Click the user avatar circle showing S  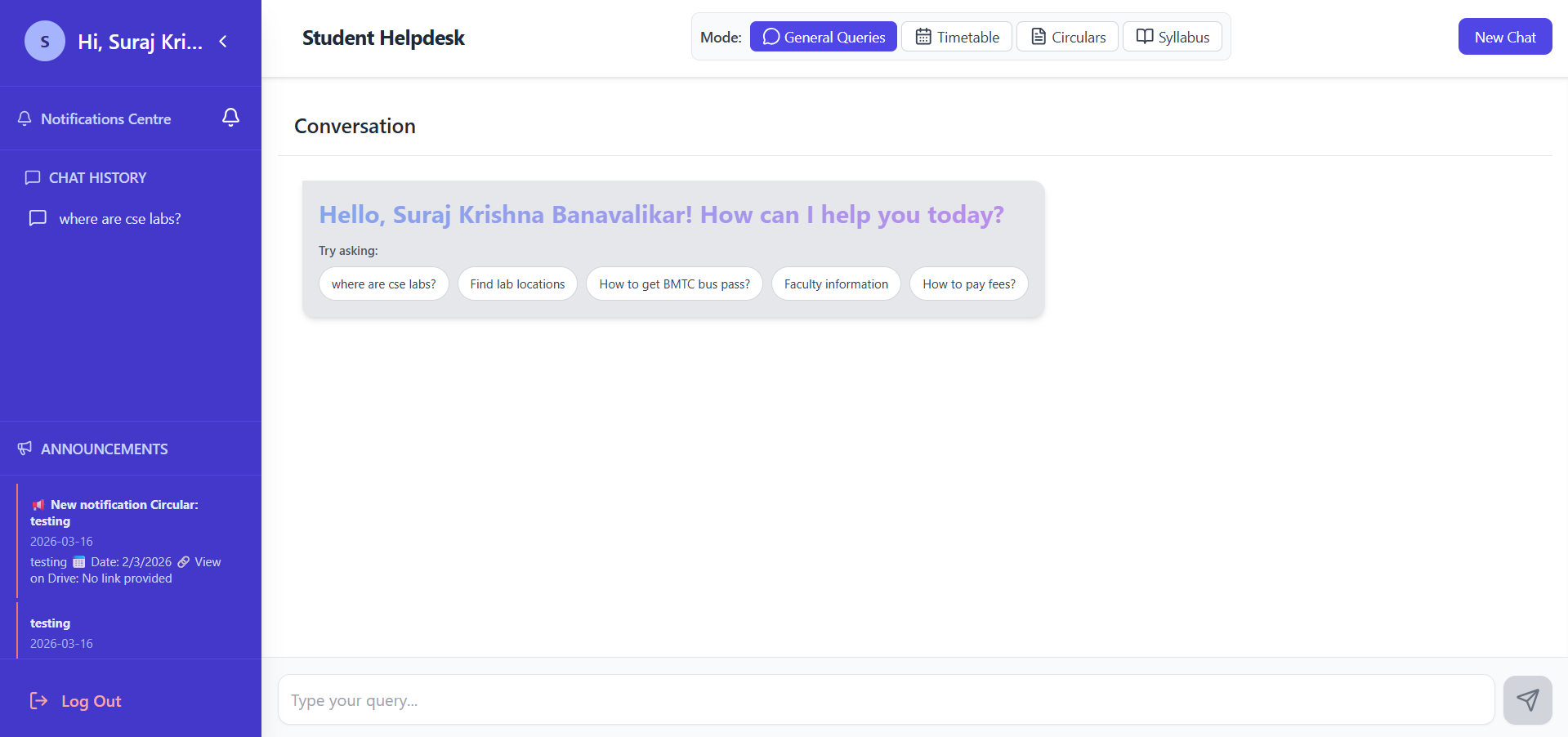coord(44,40)
